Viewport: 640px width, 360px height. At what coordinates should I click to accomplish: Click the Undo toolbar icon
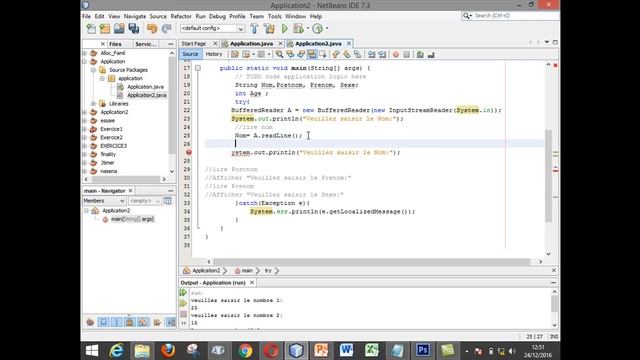152,29
